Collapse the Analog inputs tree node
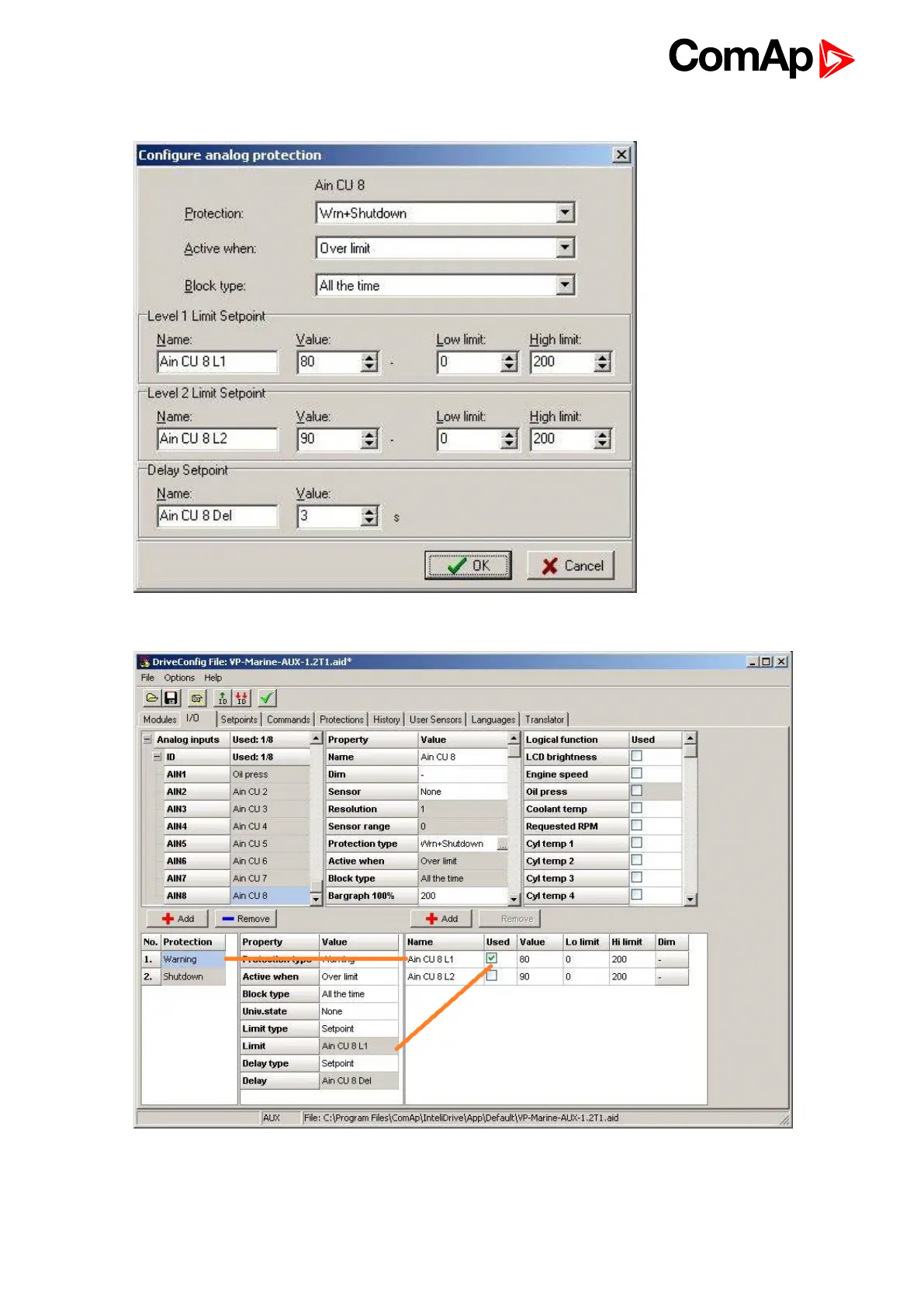The height and width of the screenshot is (1307, 924). click(x=147, y=740)
